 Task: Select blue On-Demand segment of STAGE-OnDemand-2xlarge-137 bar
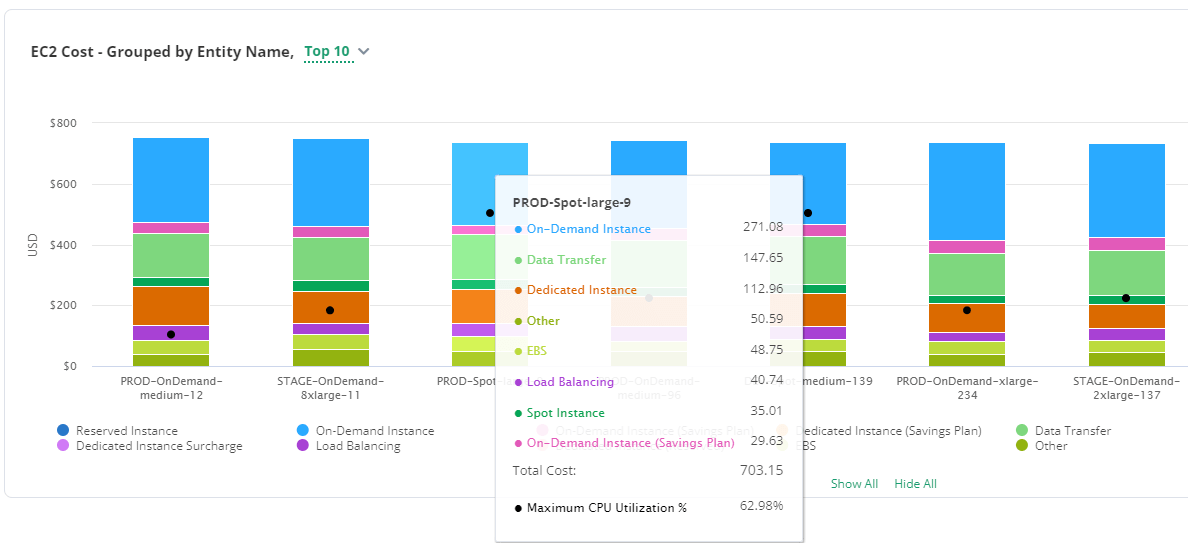[1126, 191]
